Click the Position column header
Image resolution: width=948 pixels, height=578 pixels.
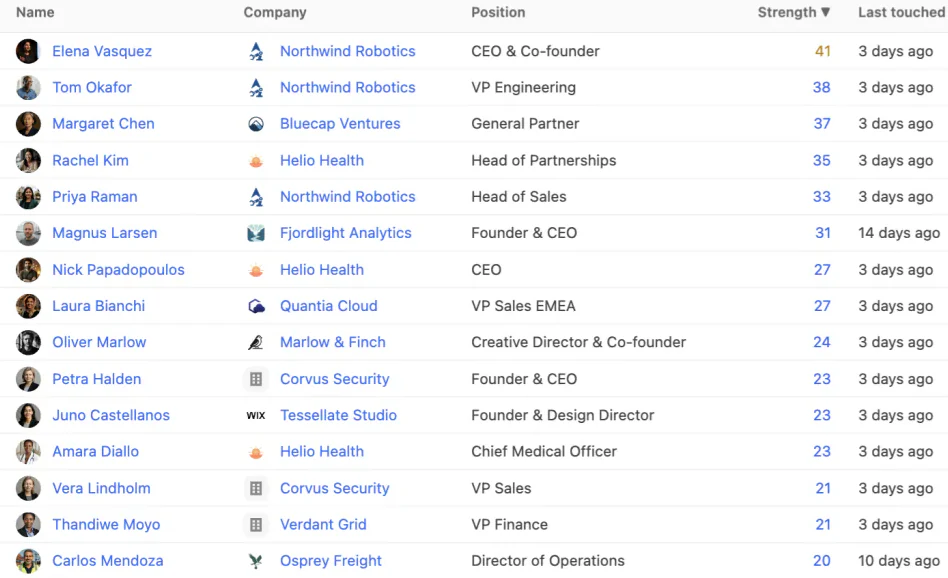click(498, 12)
